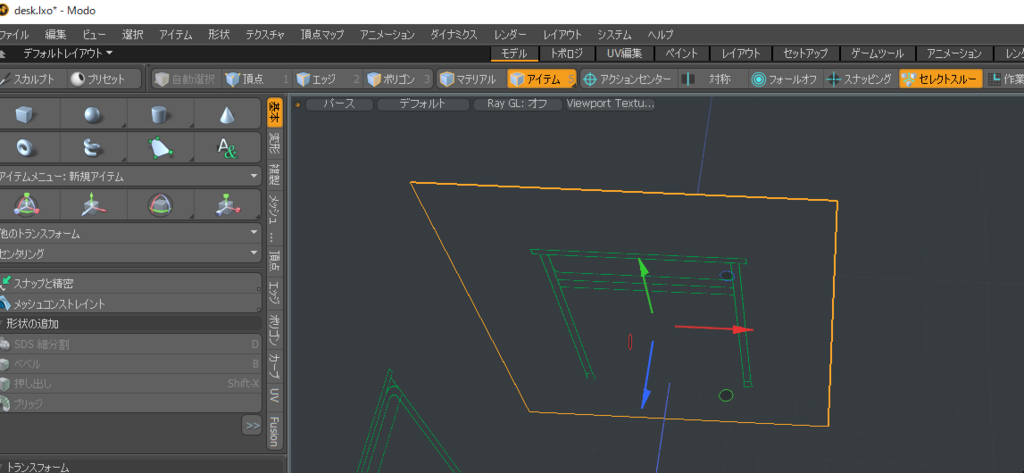Open センタリング dropdown
The width and height of the screenshot is (1024, 473).
[131, 253]
